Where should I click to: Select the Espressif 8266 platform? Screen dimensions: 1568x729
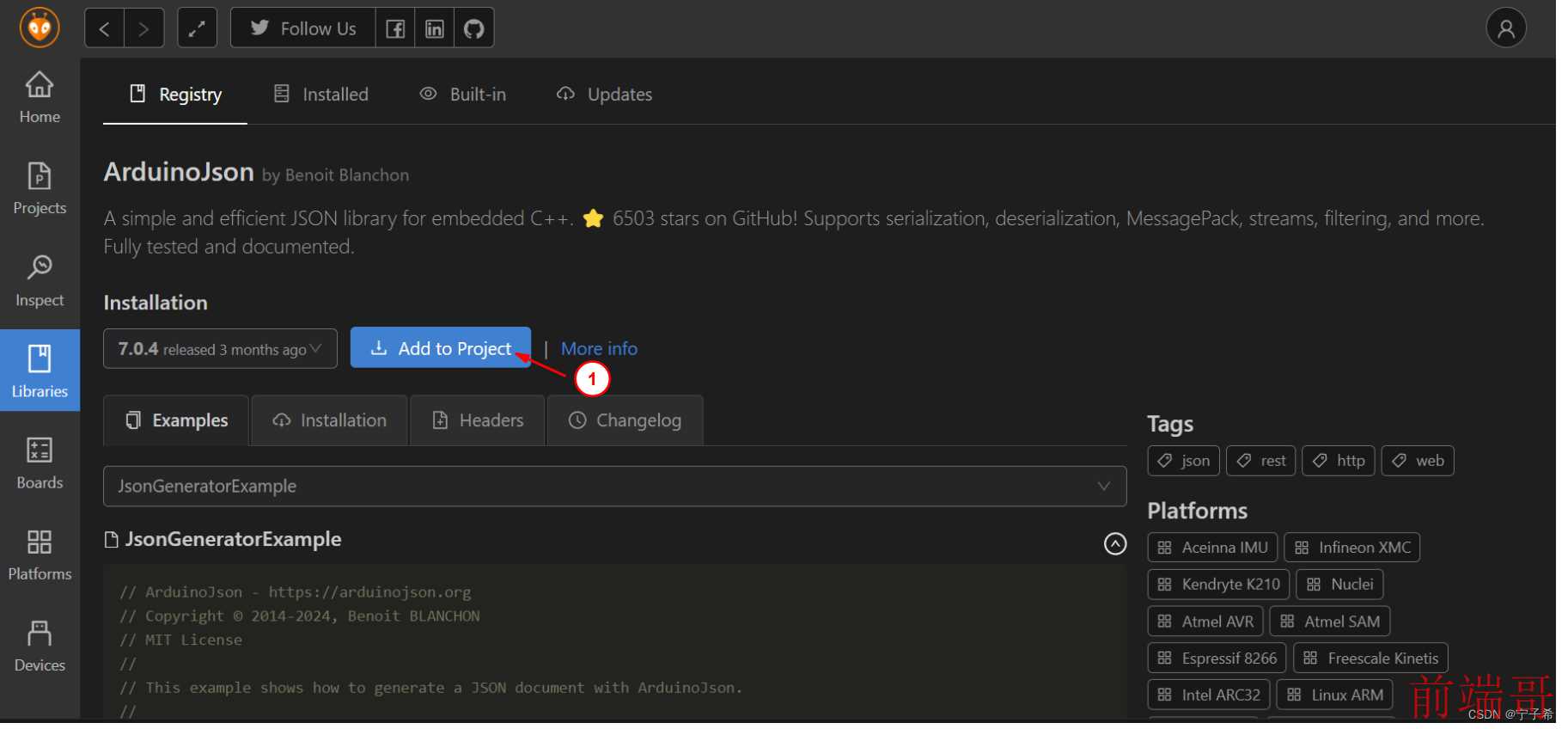1217,659
